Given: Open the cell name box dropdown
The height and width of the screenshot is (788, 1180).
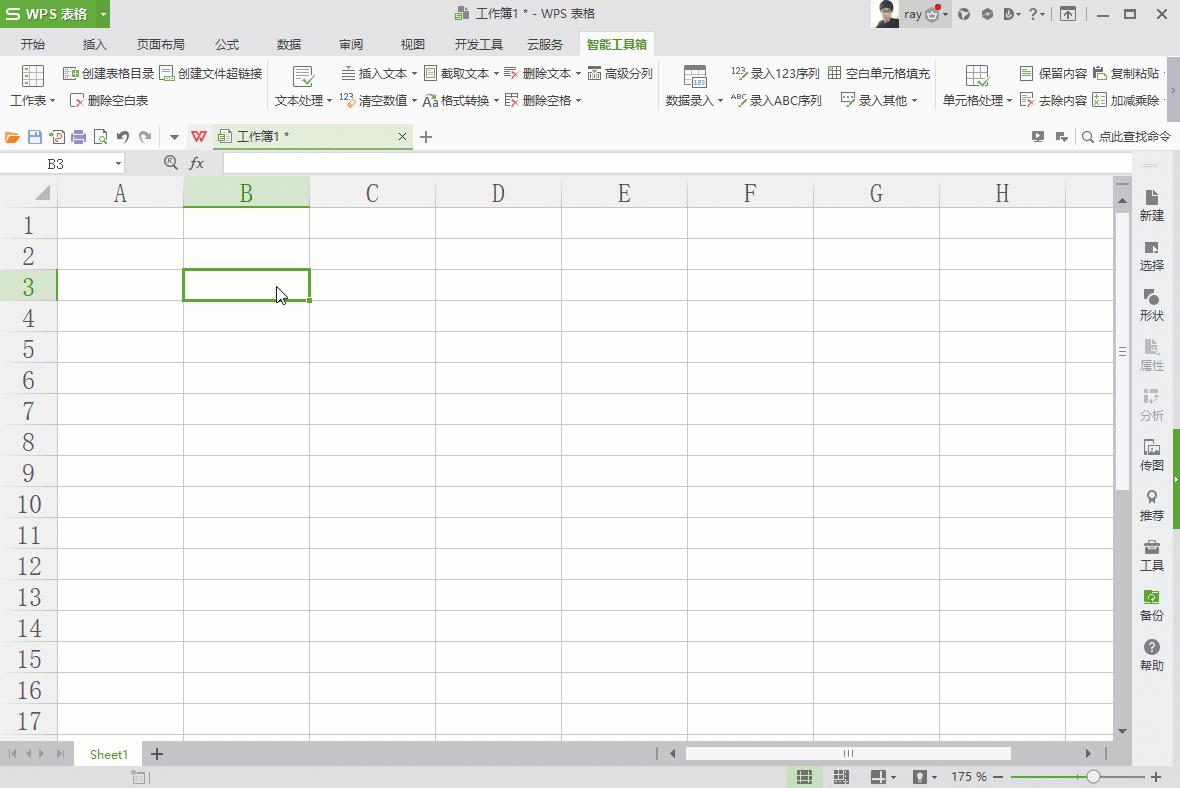Looking at the screenshot, I should click(x=117, y=163).
